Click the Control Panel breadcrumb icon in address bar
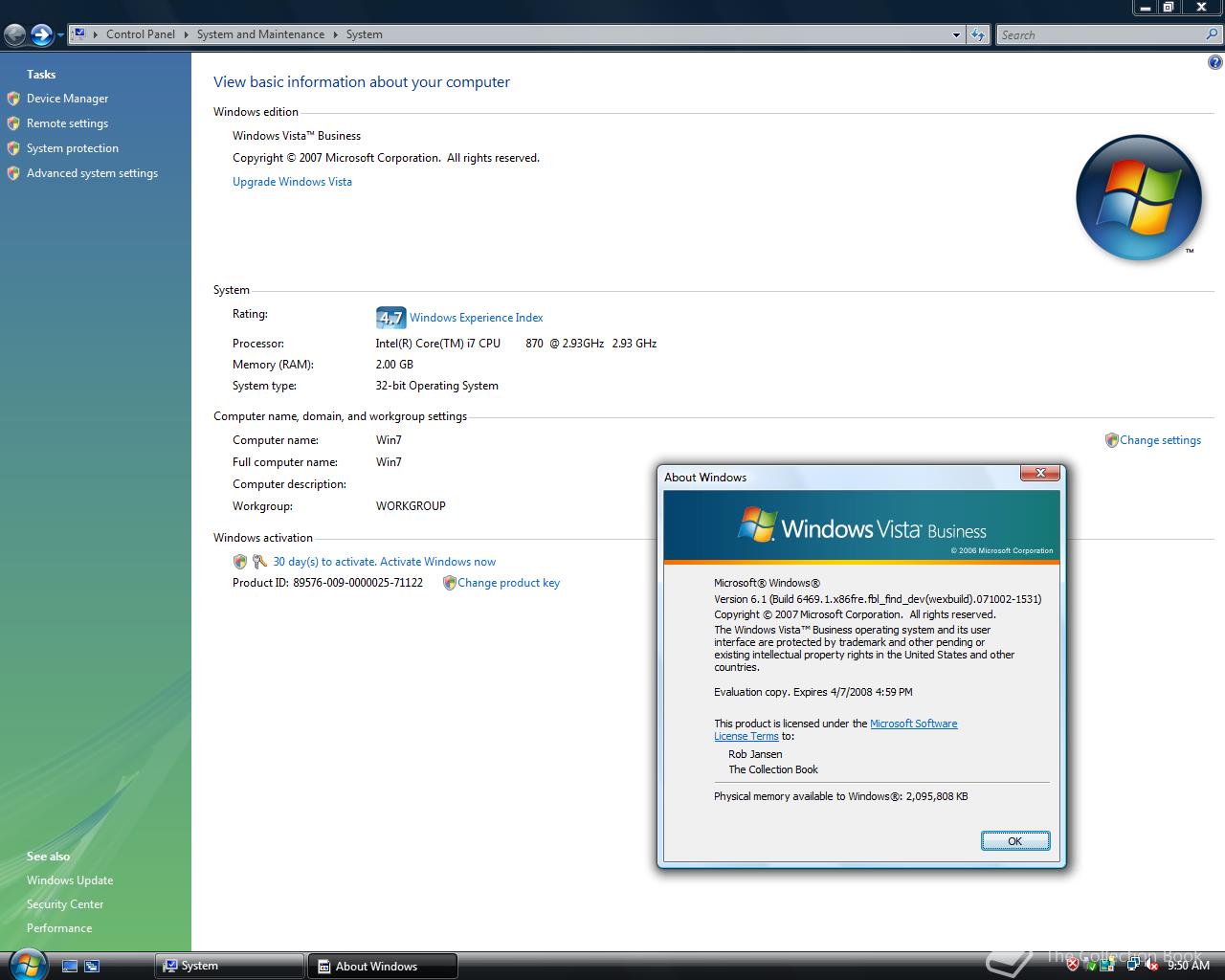The height and width of the screenshot is (980, 1225). pyautogui.click(x=80, y=33)
